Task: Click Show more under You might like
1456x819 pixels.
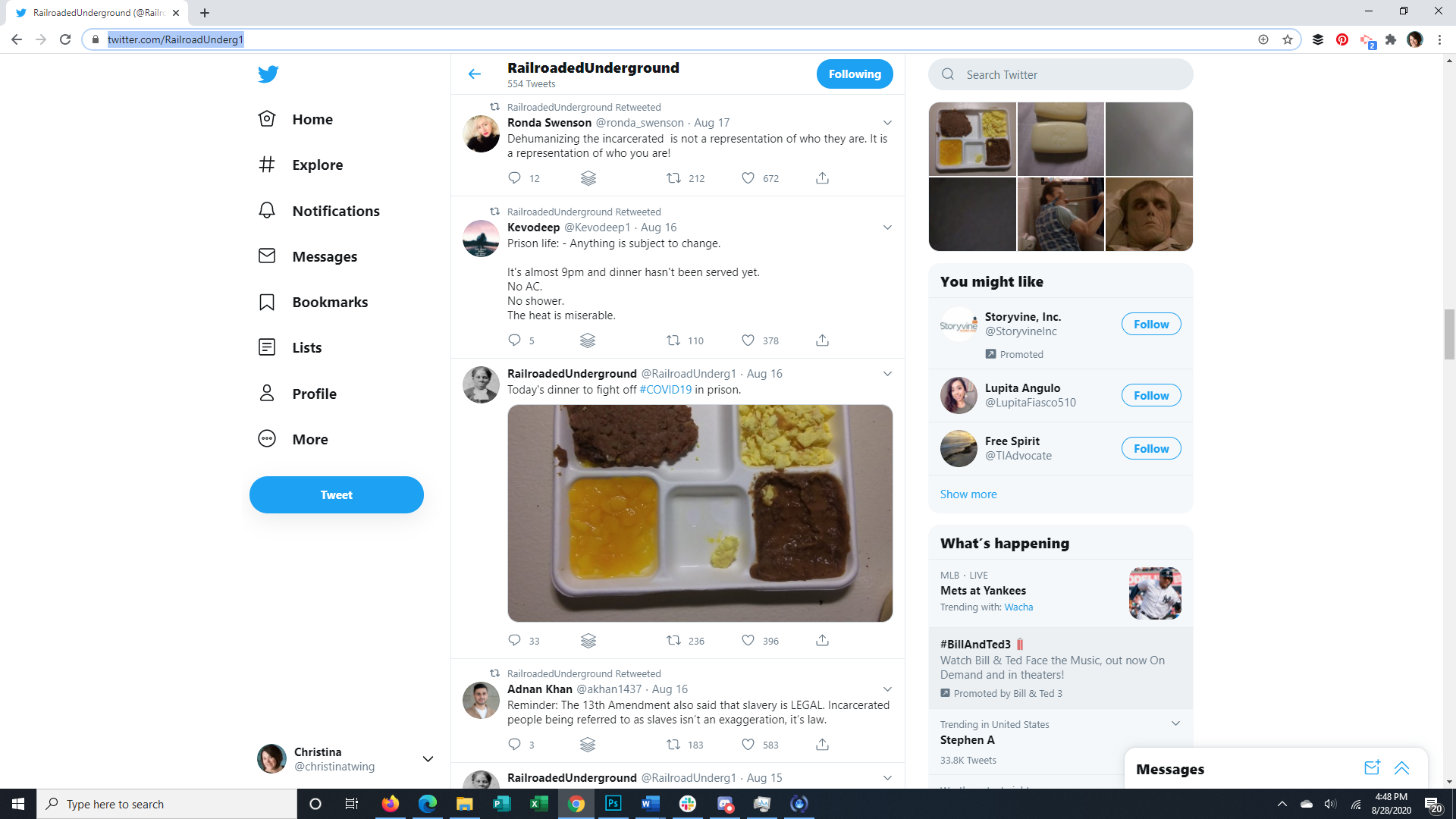Action: pyautogui.click(x=968, y=494)
